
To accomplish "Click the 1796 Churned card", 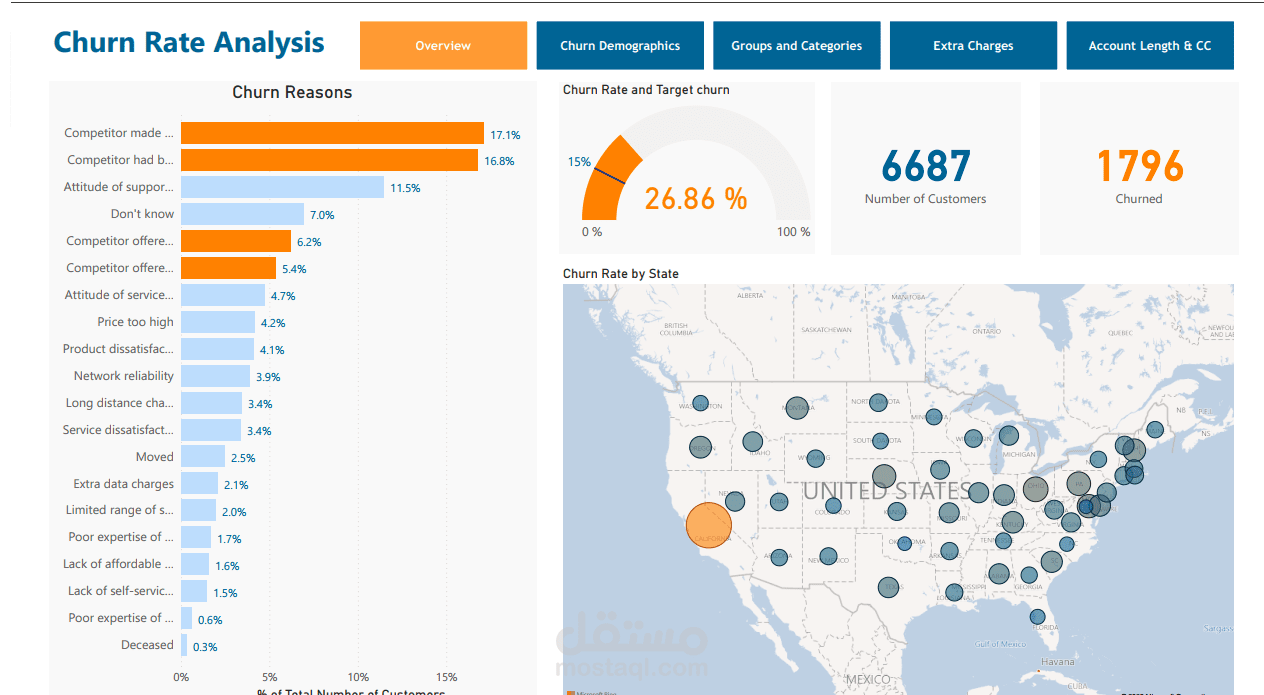I will 1139,168.
